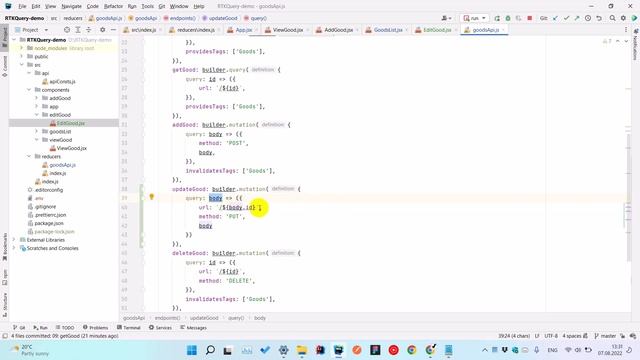Click the master branch widget in status bar
640x360 pixels.
[x=605, y=336]
